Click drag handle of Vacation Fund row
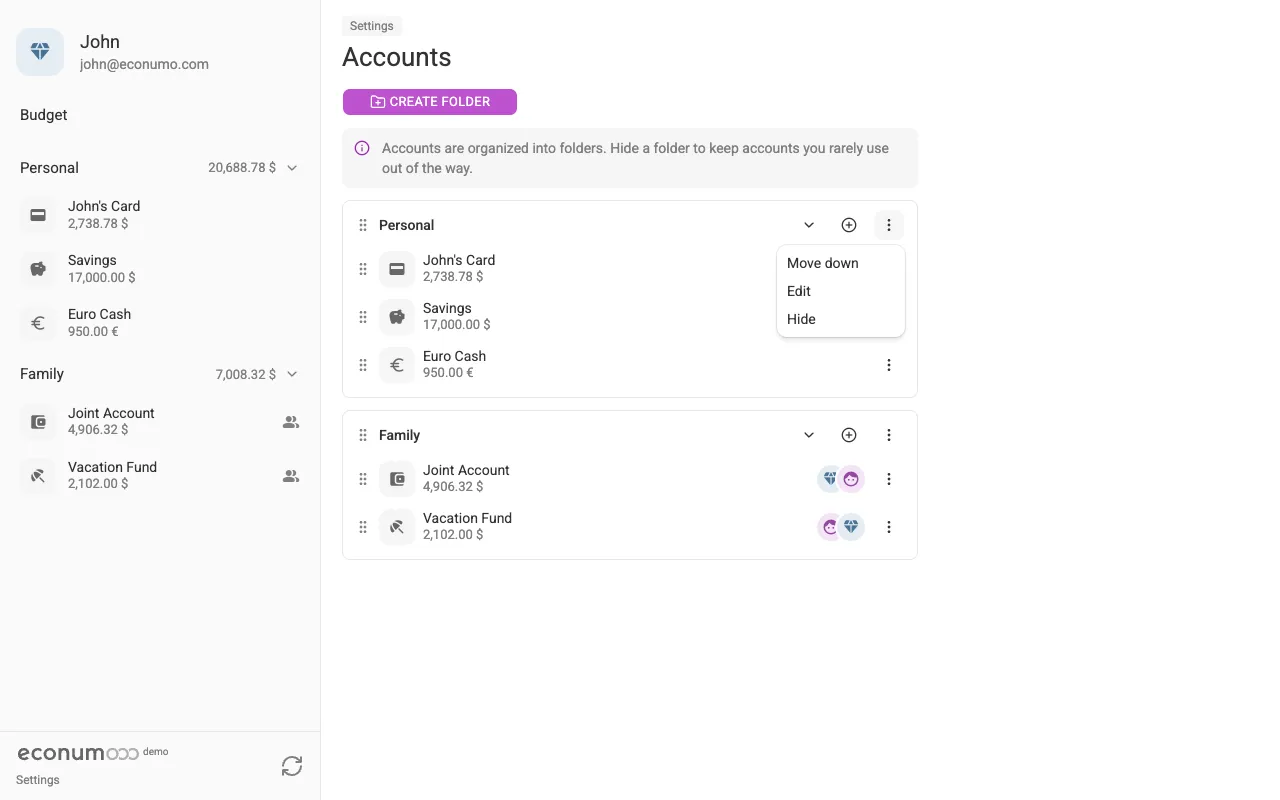Screen dimensions: 1280x800 click(x=363, y=527)
